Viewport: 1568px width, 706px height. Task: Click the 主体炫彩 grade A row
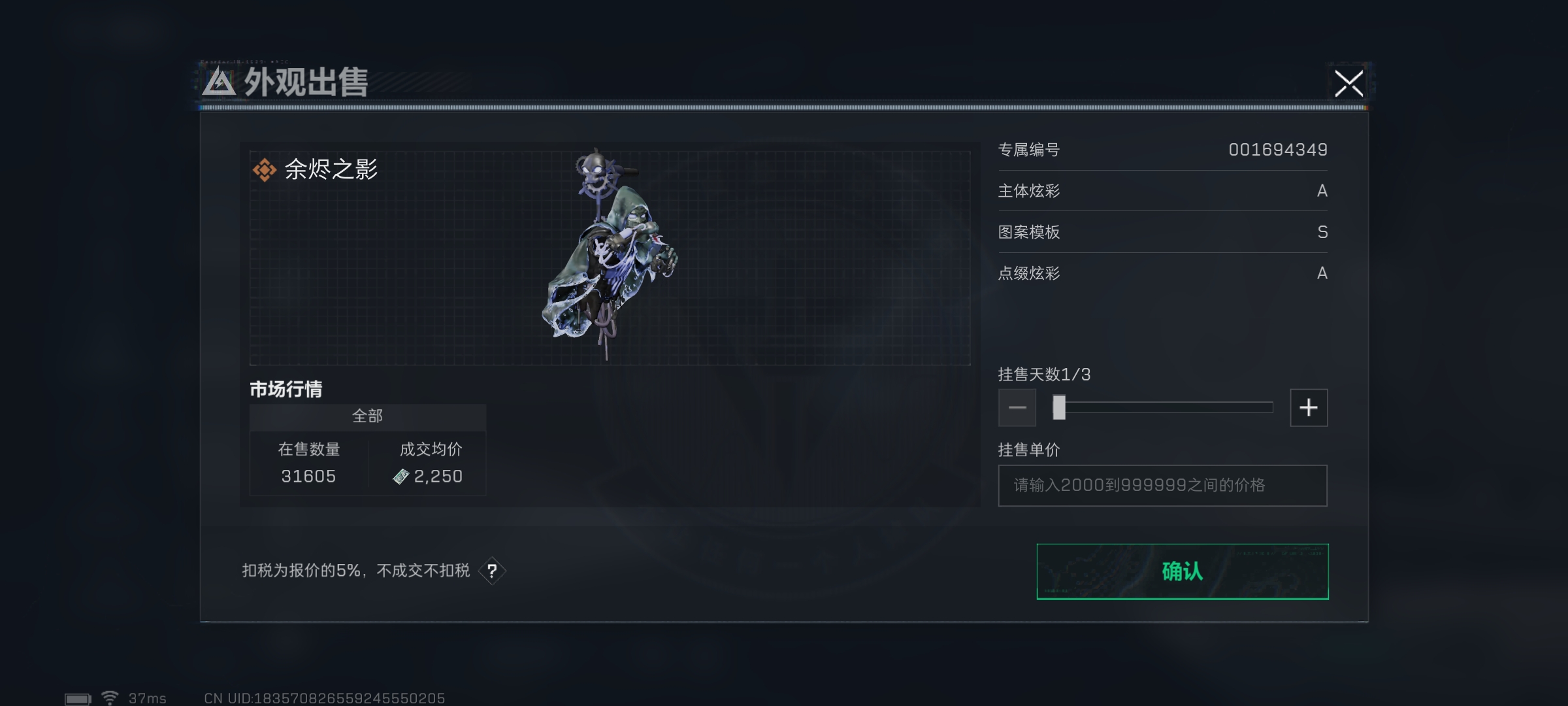coord(1163,191)
